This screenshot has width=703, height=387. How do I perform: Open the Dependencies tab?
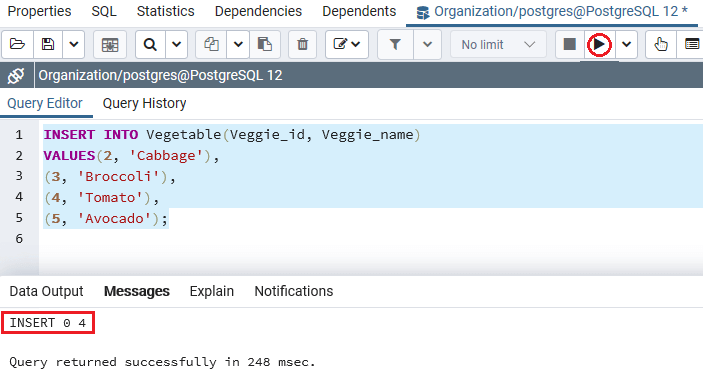point(258,11)
